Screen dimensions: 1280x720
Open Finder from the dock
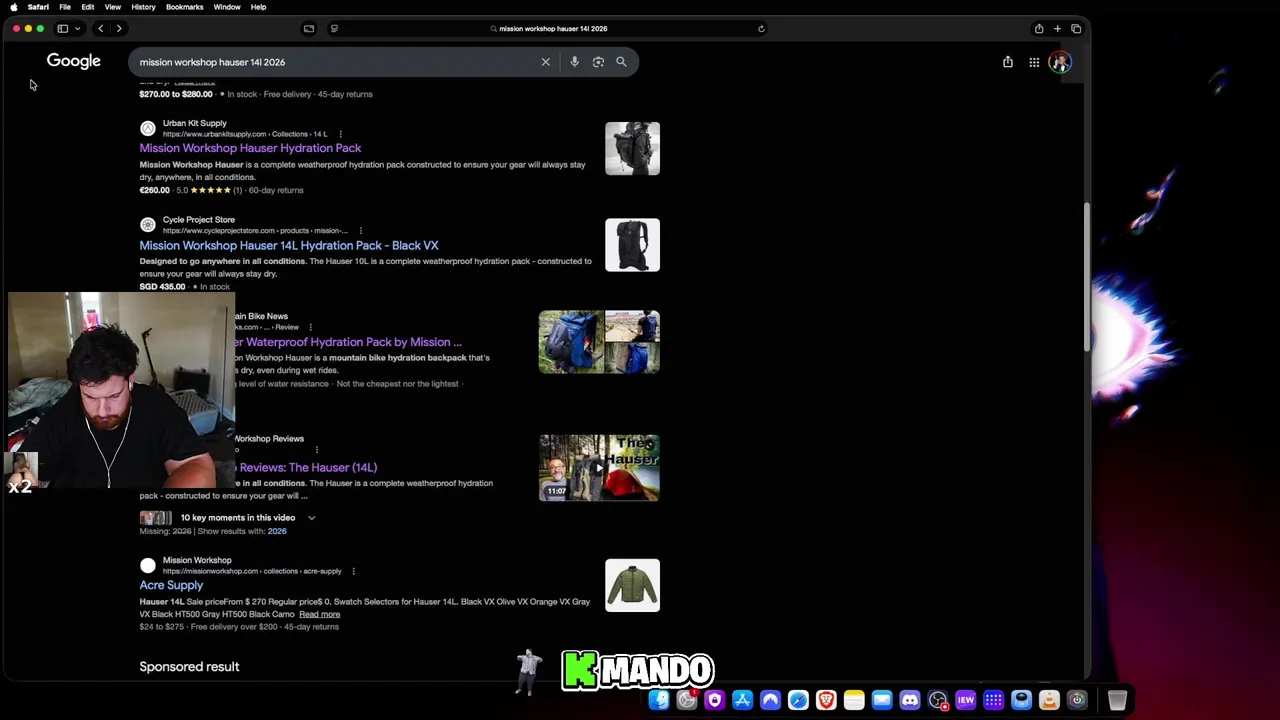(x=658, y=700)
